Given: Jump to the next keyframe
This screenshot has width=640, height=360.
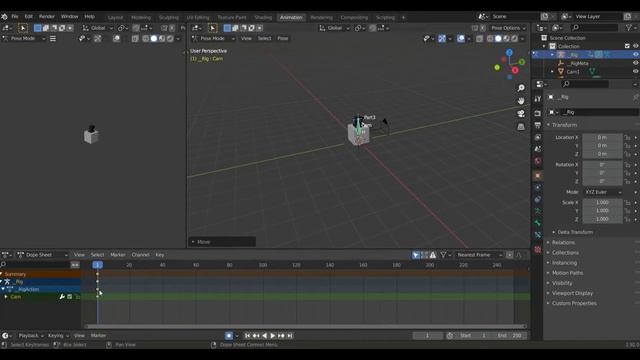Looking at the screenshot, I should pos(281,336).
